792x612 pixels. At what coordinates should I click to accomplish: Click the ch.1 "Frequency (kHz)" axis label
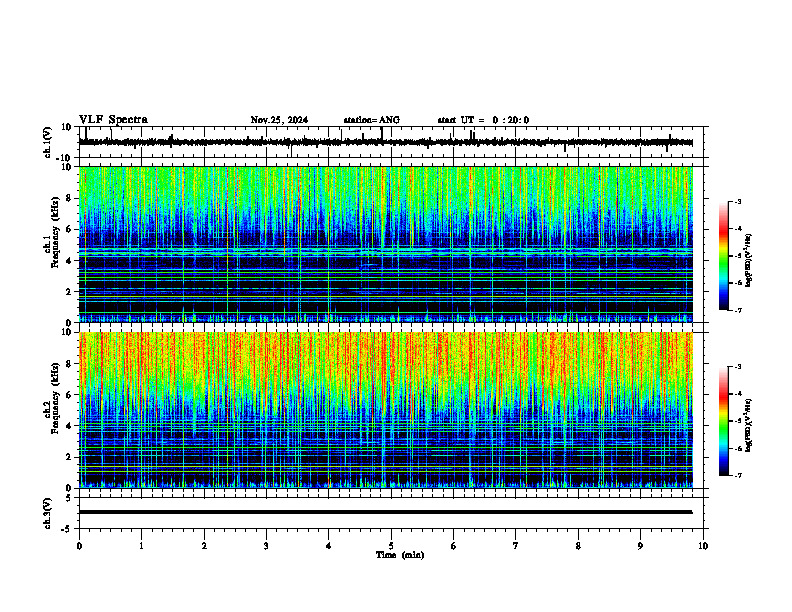pyautogui.click(x=55, y=232)
